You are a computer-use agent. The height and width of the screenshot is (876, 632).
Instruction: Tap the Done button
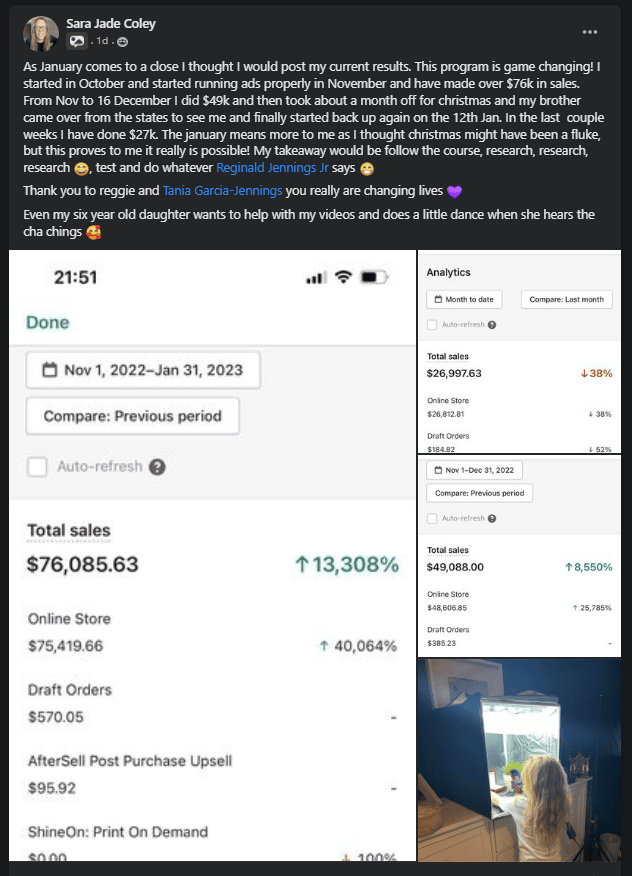click(x=48, y=322)
